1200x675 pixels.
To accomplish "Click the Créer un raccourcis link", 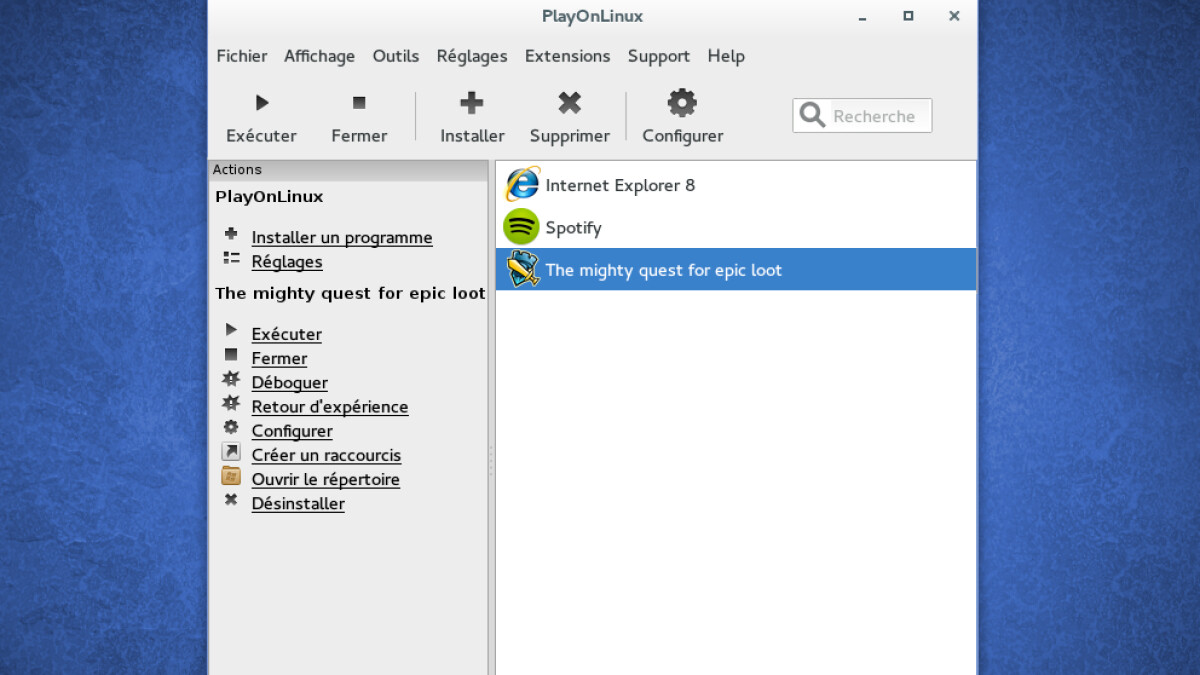I will tap(326, 455).
